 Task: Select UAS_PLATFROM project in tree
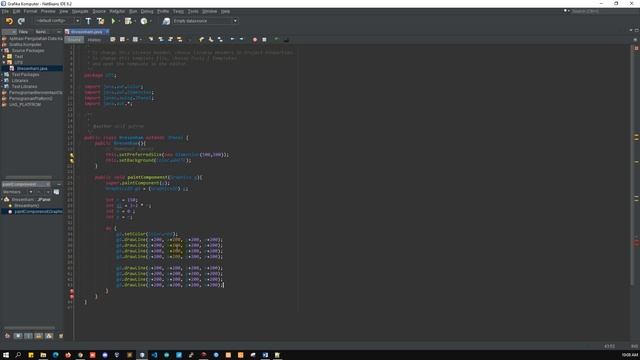click(x=25, y=104)
